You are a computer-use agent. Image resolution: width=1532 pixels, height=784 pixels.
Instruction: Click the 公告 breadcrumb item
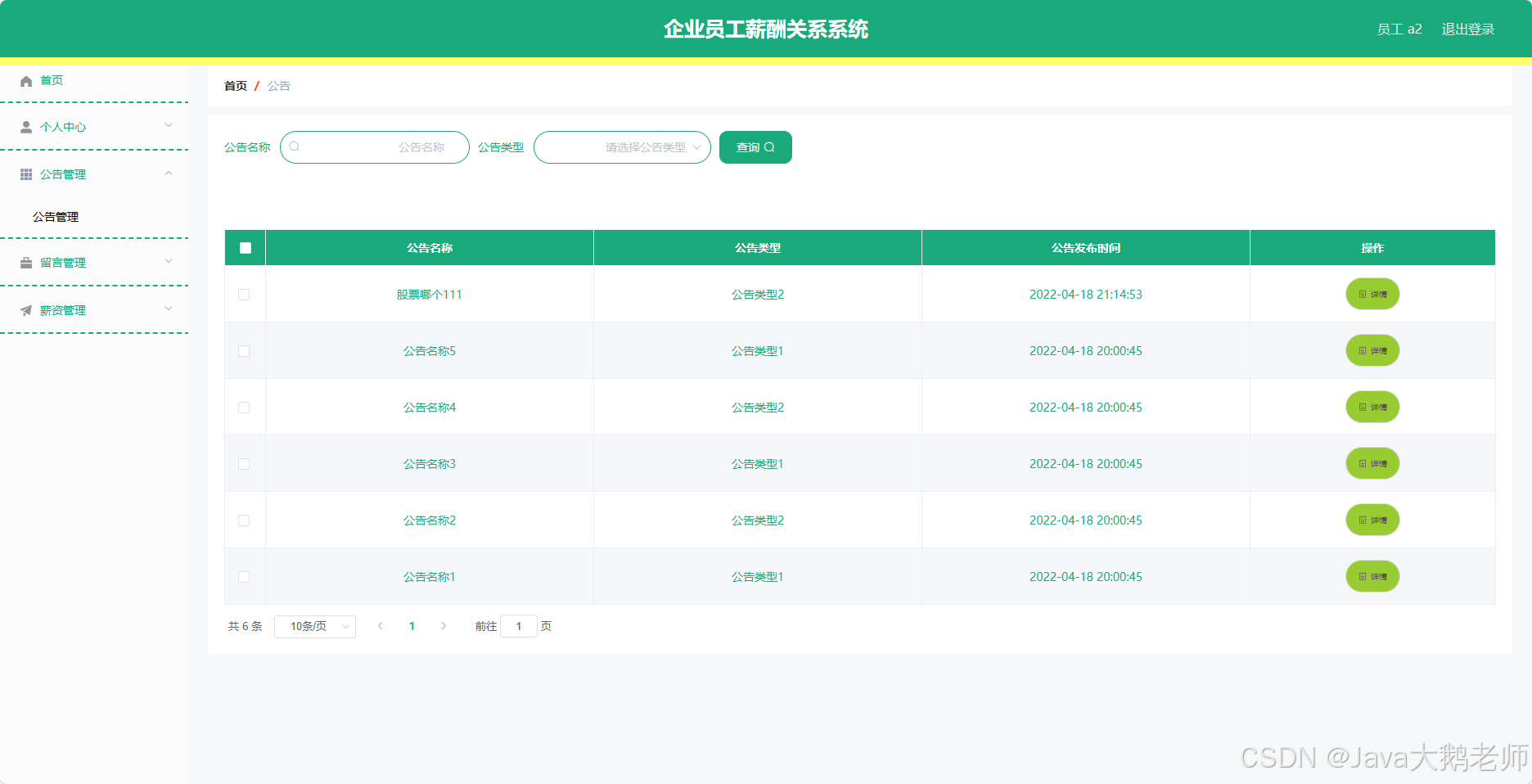[279, 86]
